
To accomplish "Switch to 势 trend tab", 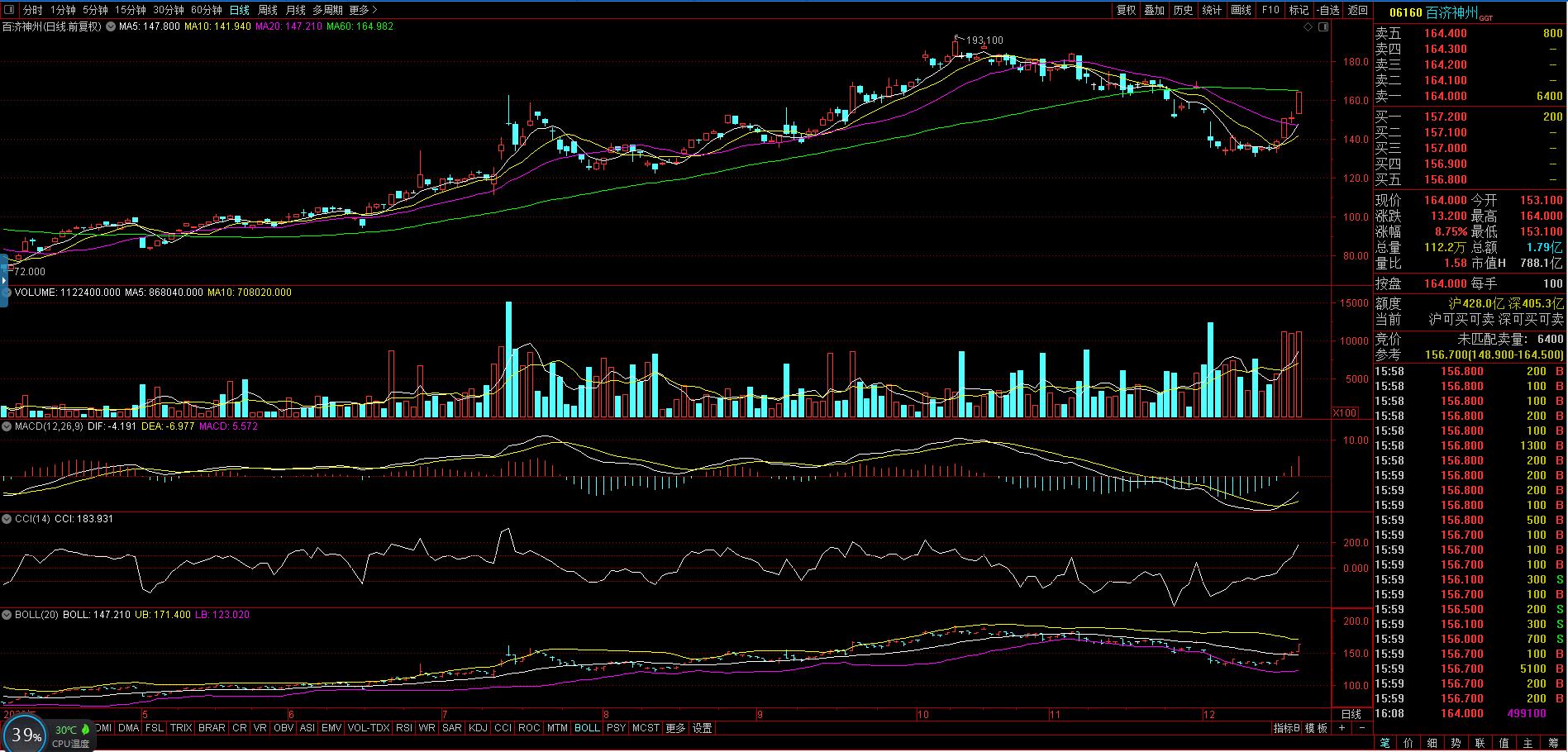I will click(1456, 743).
